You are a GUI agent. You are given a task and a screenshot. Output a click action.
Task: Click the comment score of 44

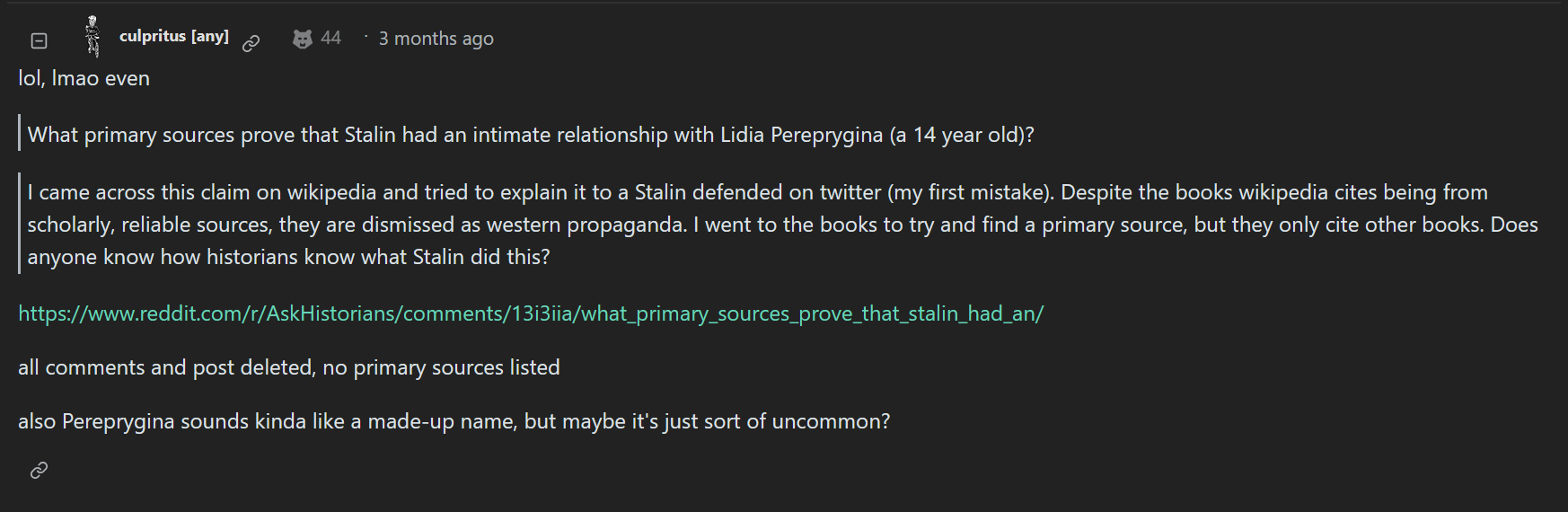click(331, 38)
